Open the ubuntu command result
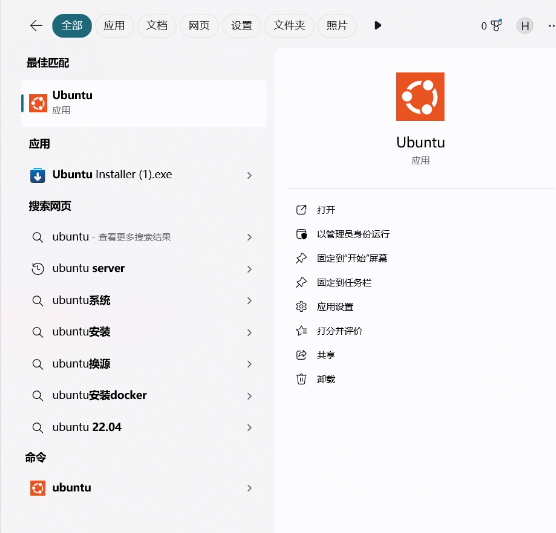The width and height of the screenshot is (556, 533). [142, 488]
